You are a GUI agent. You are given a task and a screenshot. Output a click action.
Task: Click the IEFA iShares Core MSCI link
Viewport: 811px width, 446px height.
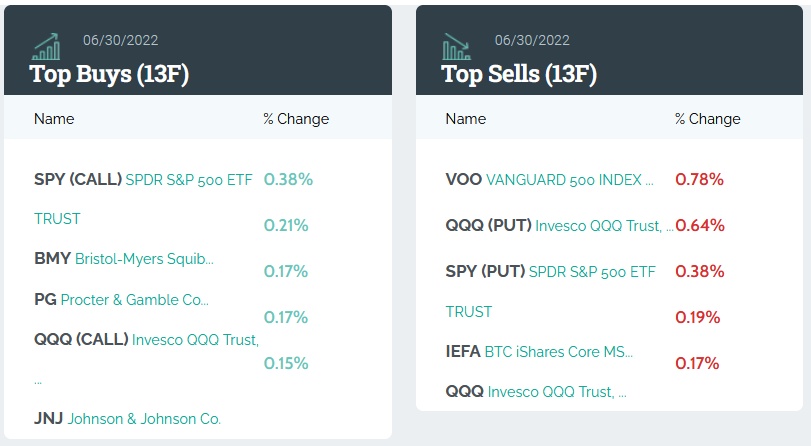(x=539, y=352)
